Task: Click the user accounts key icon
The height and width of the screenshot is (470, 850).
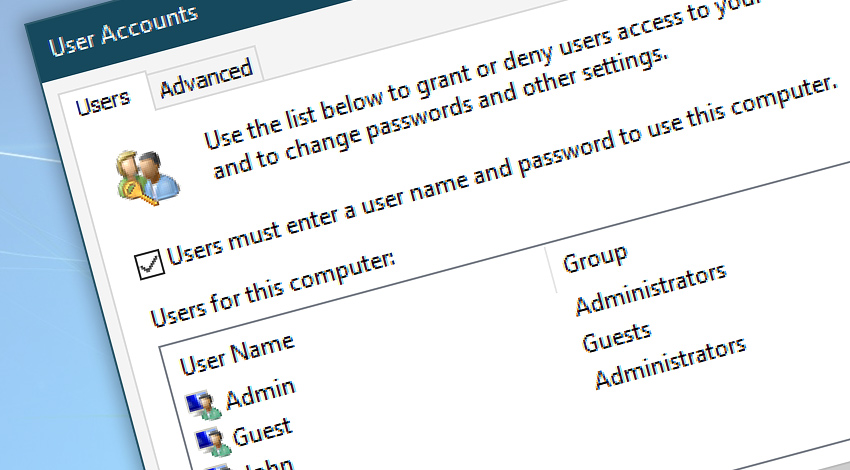Action: [147, 178]
